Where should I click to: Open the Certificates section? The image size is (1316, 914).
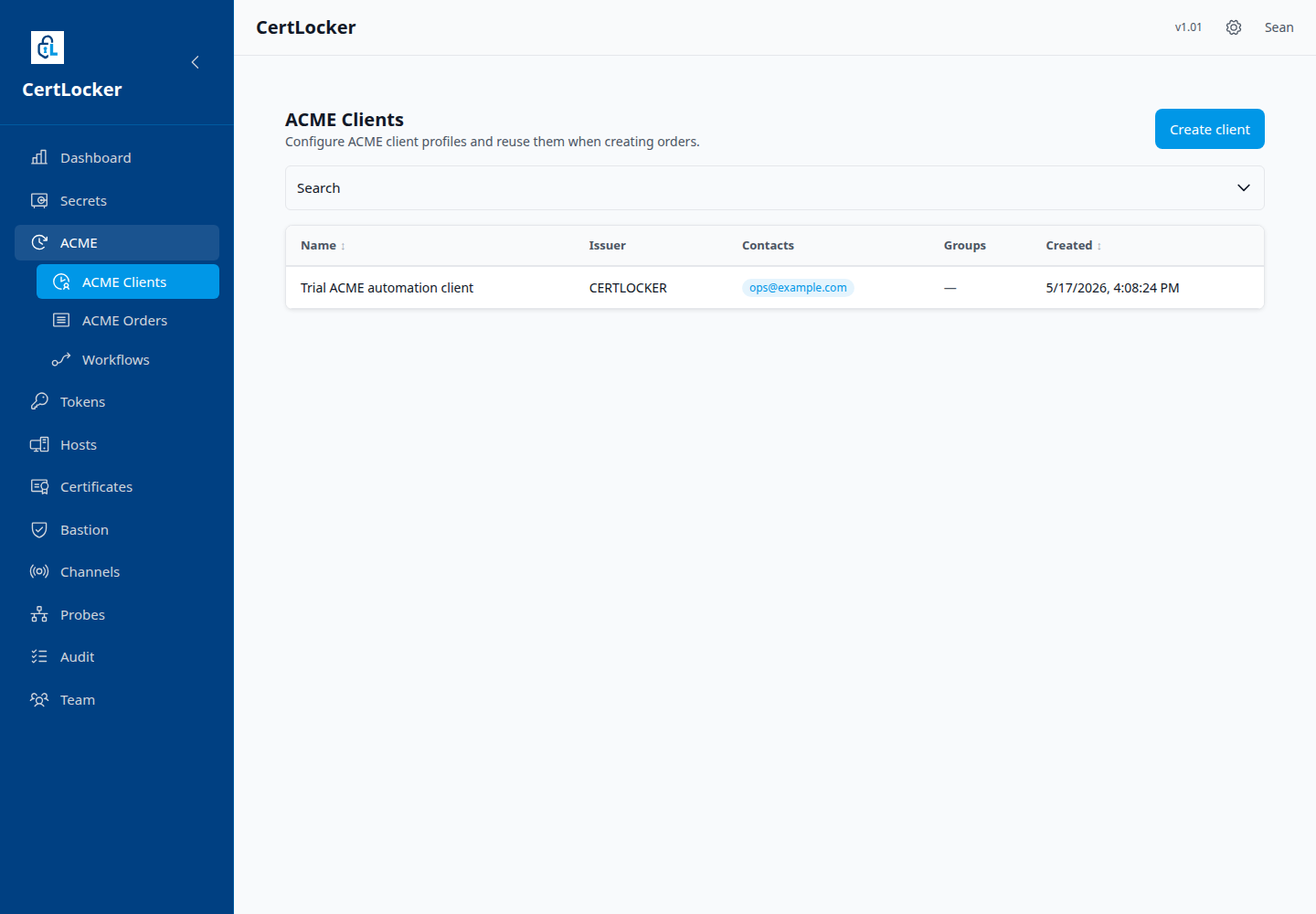117,486
